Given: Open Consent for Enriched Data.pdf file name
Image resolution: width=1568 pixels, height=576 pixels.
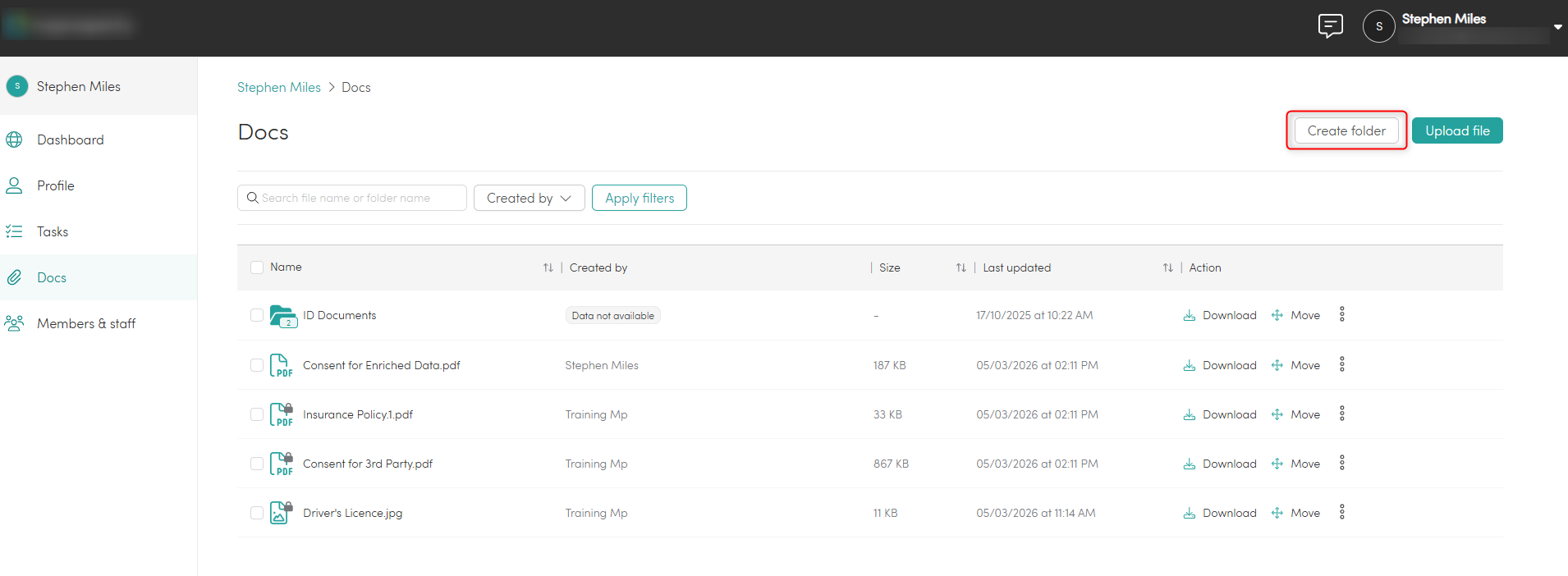Looking at the screenshot, I should (x=382, y=365).
